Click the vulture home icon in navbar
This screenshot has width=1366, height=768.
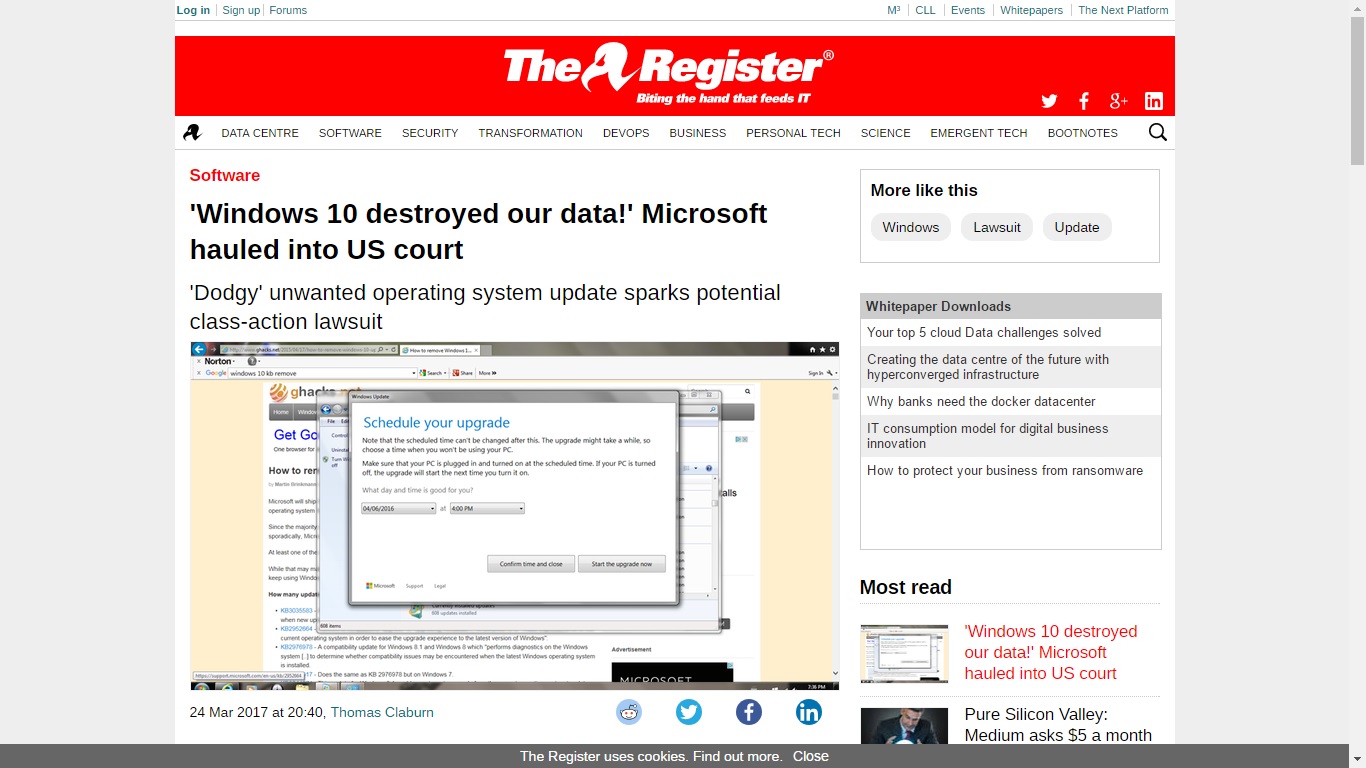coord(192,132)
